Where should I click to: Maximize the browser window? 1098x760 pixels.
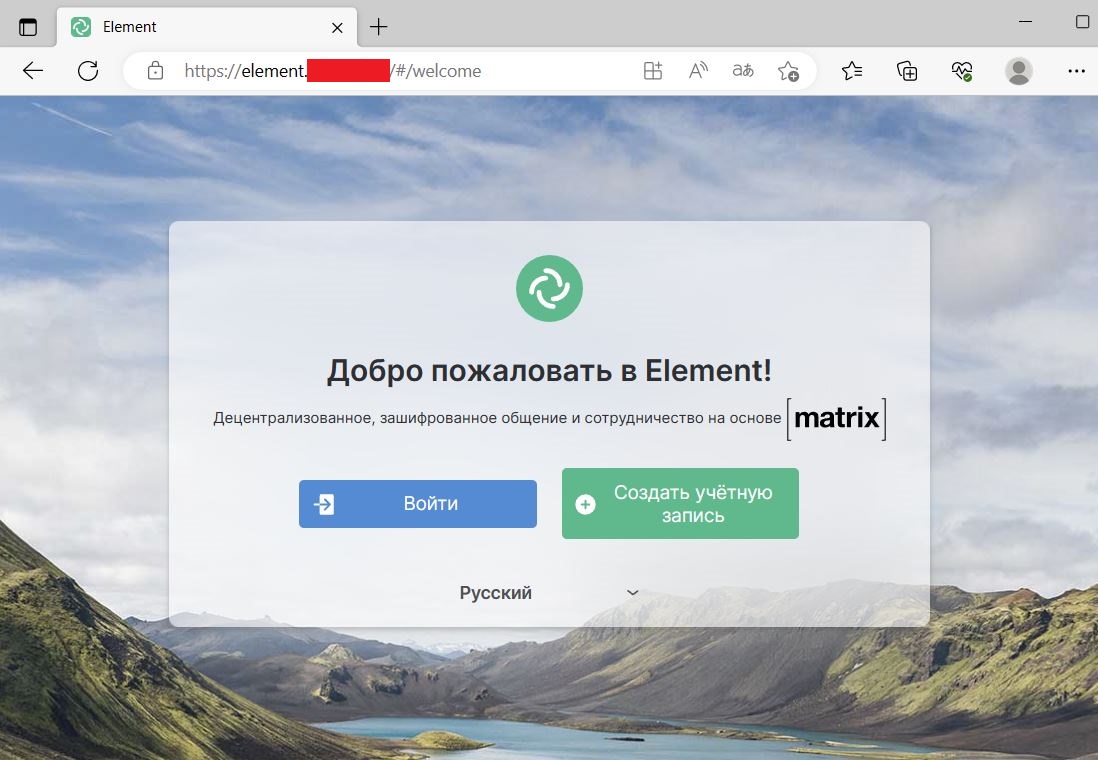(1083, 22)
